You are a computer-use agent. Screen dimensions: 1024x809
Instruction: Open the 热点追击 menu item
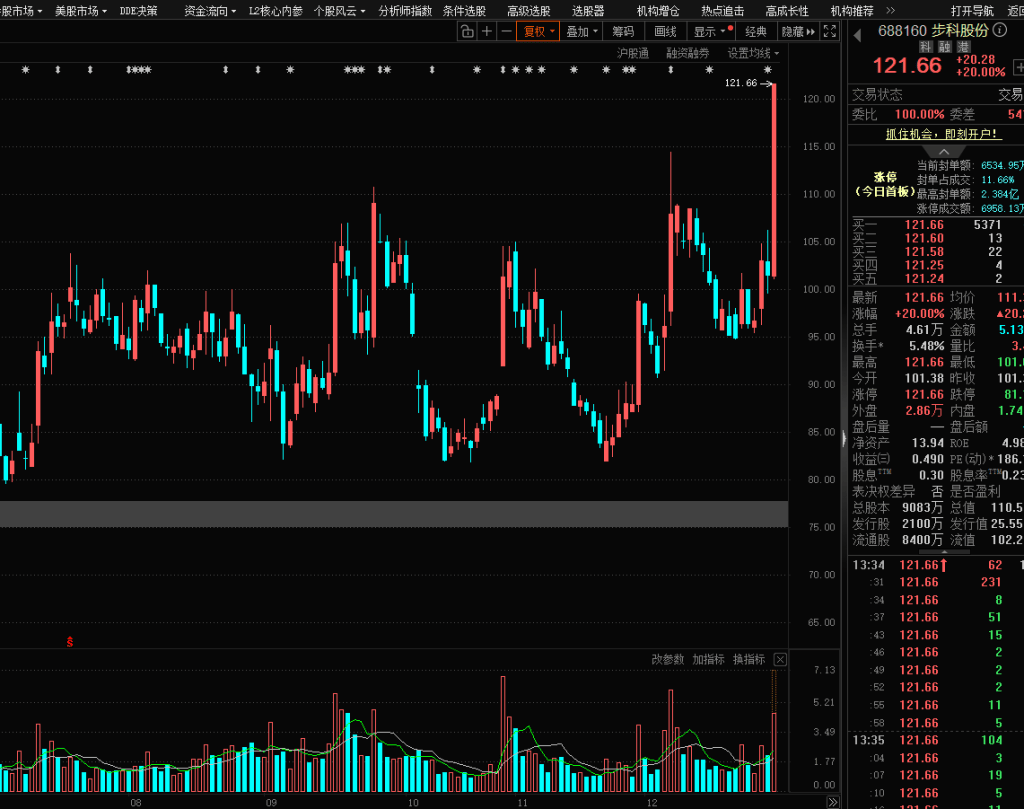coord(722,10)
